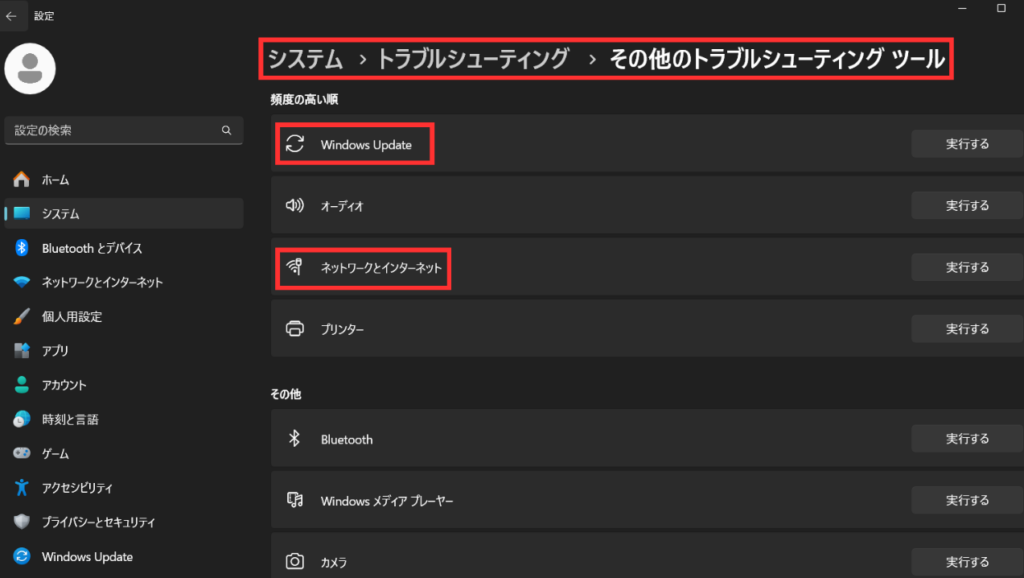The image size is (1024, 578).
Task: Open Windows Update in the sidebar
Action: click(124, 556)
